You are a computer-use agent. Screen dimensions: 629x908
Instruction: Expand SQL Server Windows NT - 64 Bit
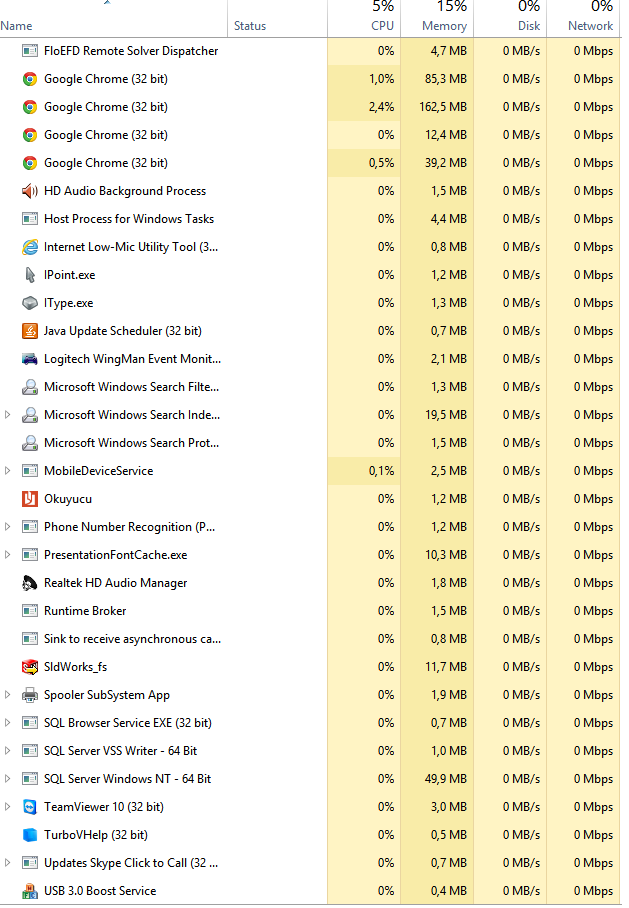pyautogui.click(x=8, y=779)
